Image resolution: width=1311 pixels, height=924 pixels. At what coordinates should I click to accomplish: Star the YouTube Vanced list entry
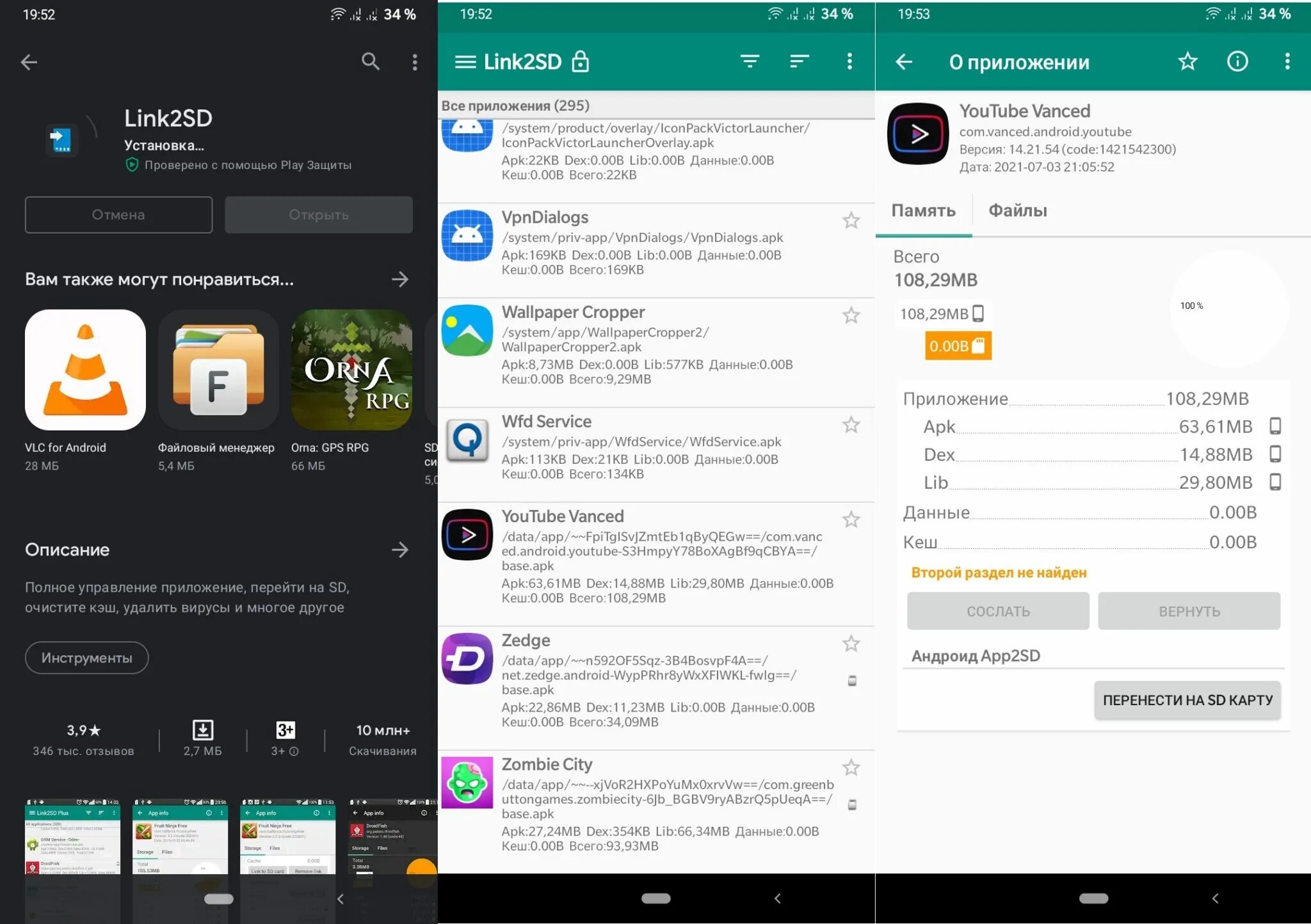tap(851, 520)
